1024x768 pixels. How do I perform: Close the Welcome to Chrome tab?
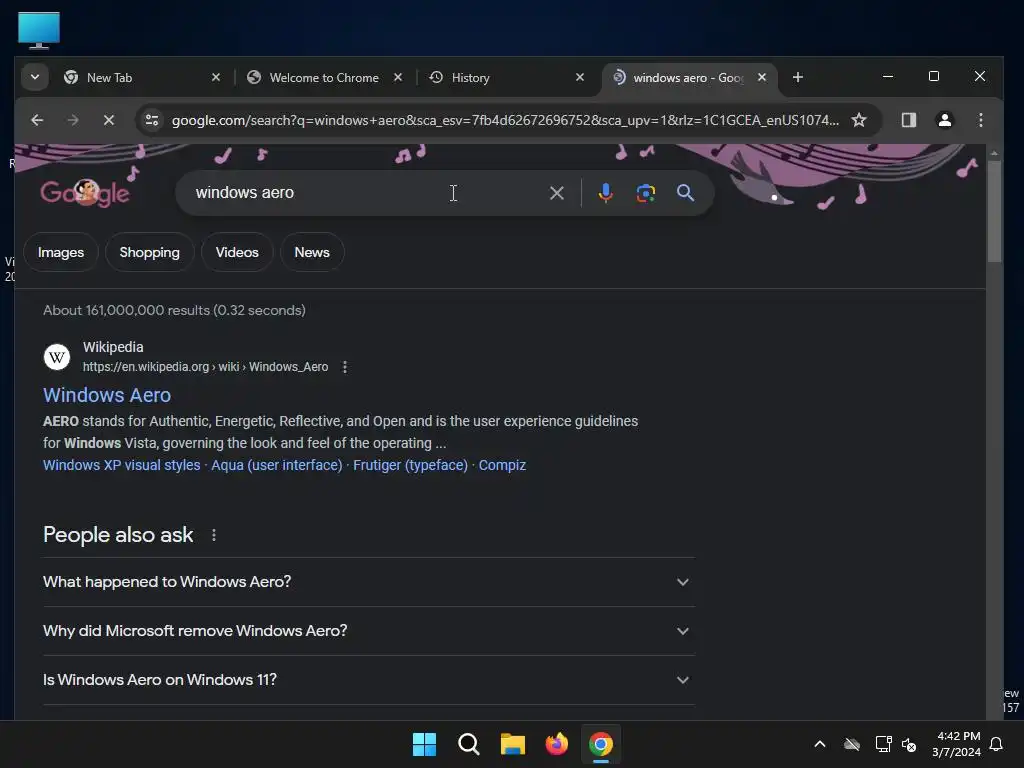pos(398,78)
